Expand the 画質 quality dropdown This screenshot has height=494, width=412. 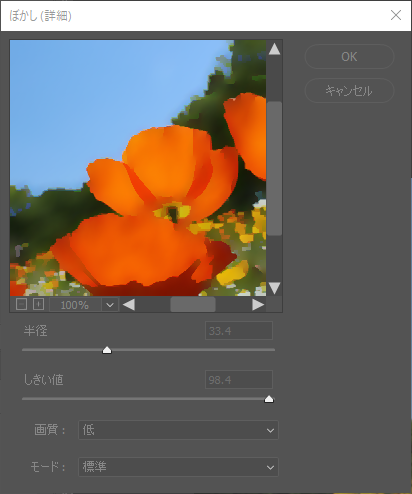click(178, 430)
